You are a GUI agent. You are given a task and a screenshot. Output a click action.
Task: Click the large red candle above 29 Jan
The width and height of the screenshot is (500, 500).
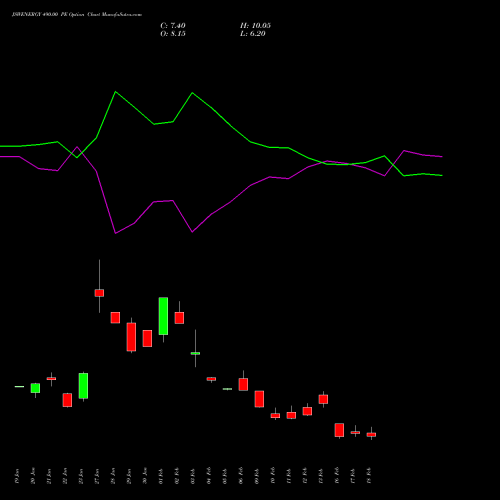(x=131, y=337)
